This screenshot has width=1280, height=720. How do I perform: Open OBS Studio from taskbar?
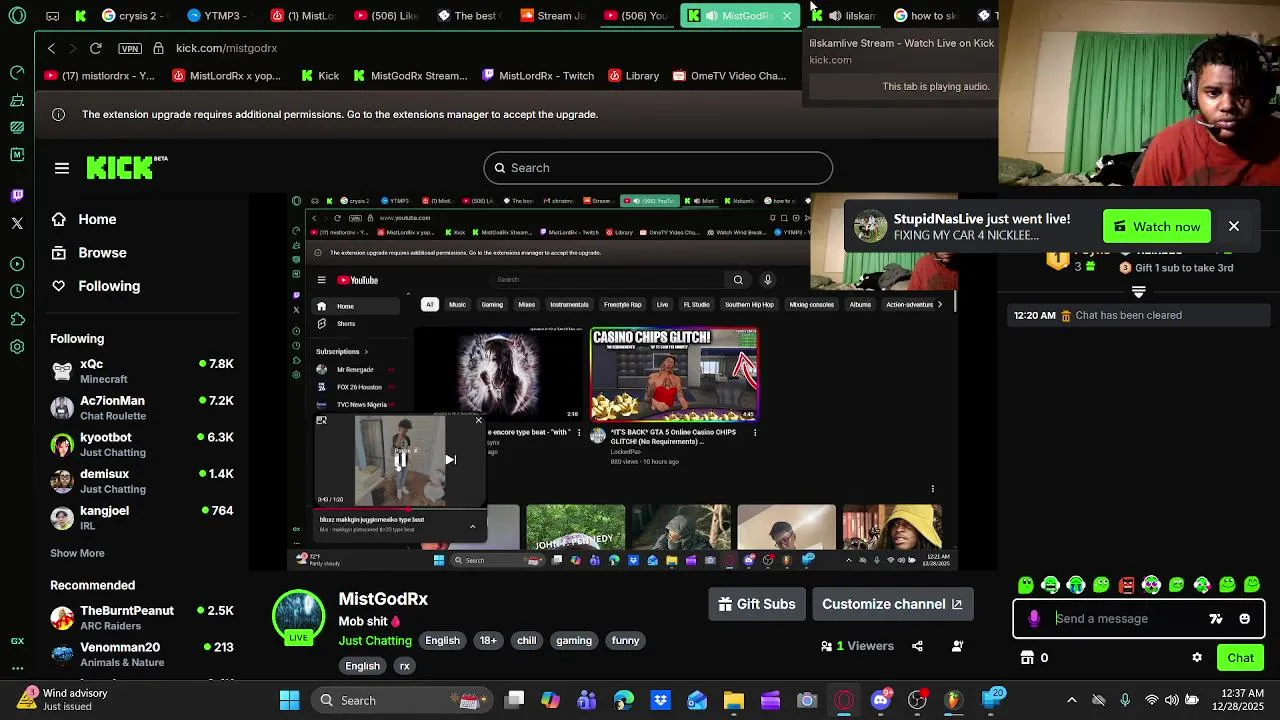(917, 700)
